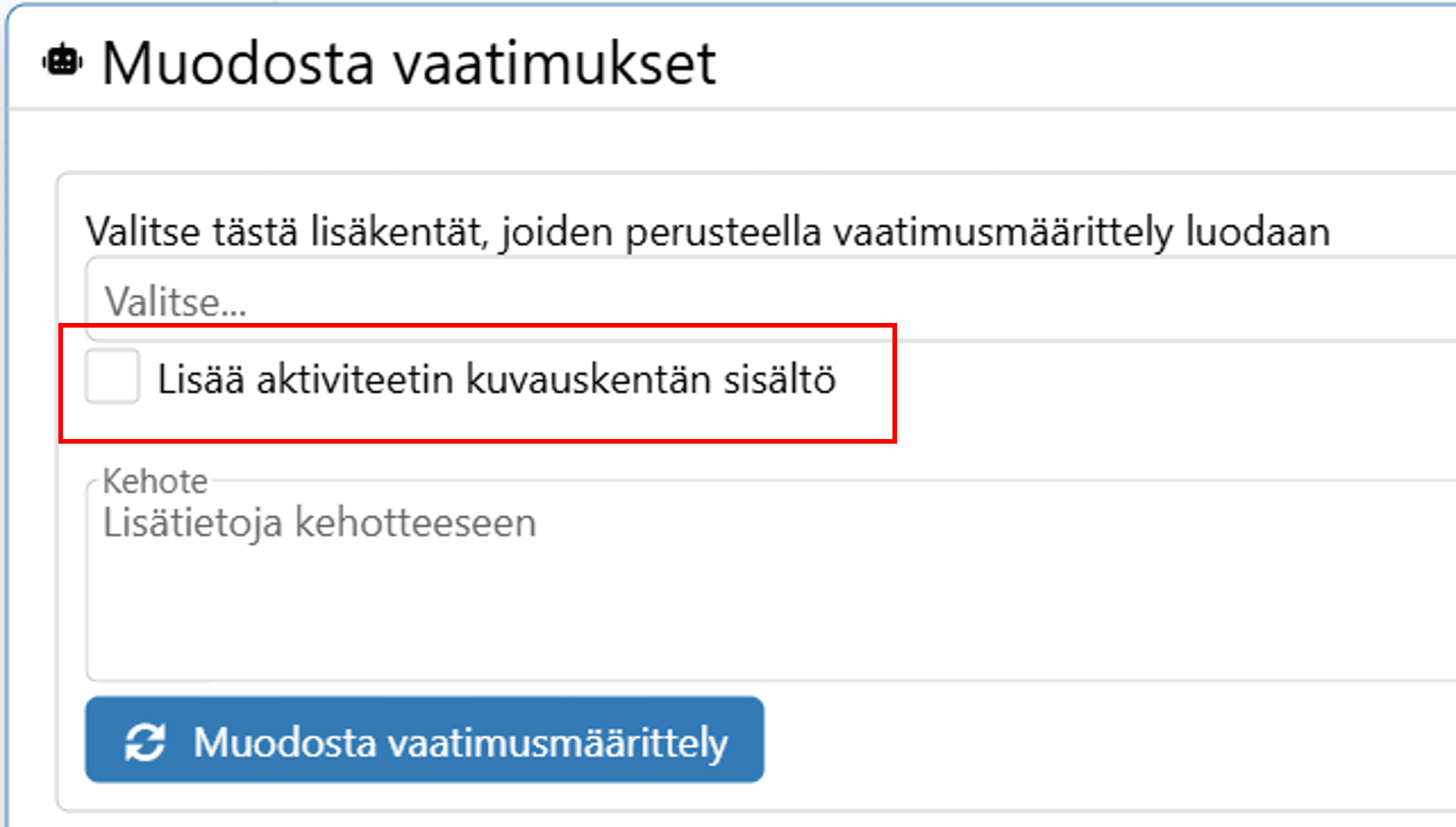Click the word sisältö in the checkbox label
Screen dimensions: 1456x827
click(x=779, y=379)
